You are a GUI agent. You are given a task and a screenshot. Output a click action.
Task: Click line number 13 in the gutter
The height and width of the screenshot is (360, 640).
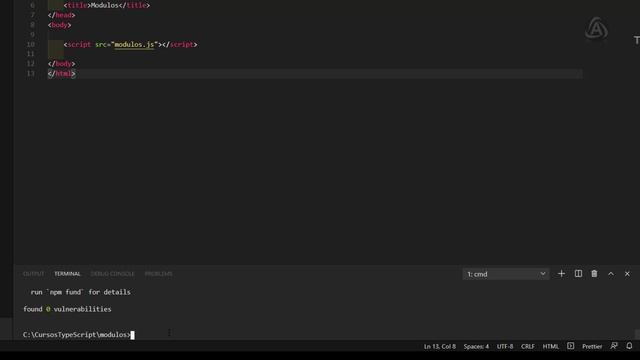pos(31,73)
